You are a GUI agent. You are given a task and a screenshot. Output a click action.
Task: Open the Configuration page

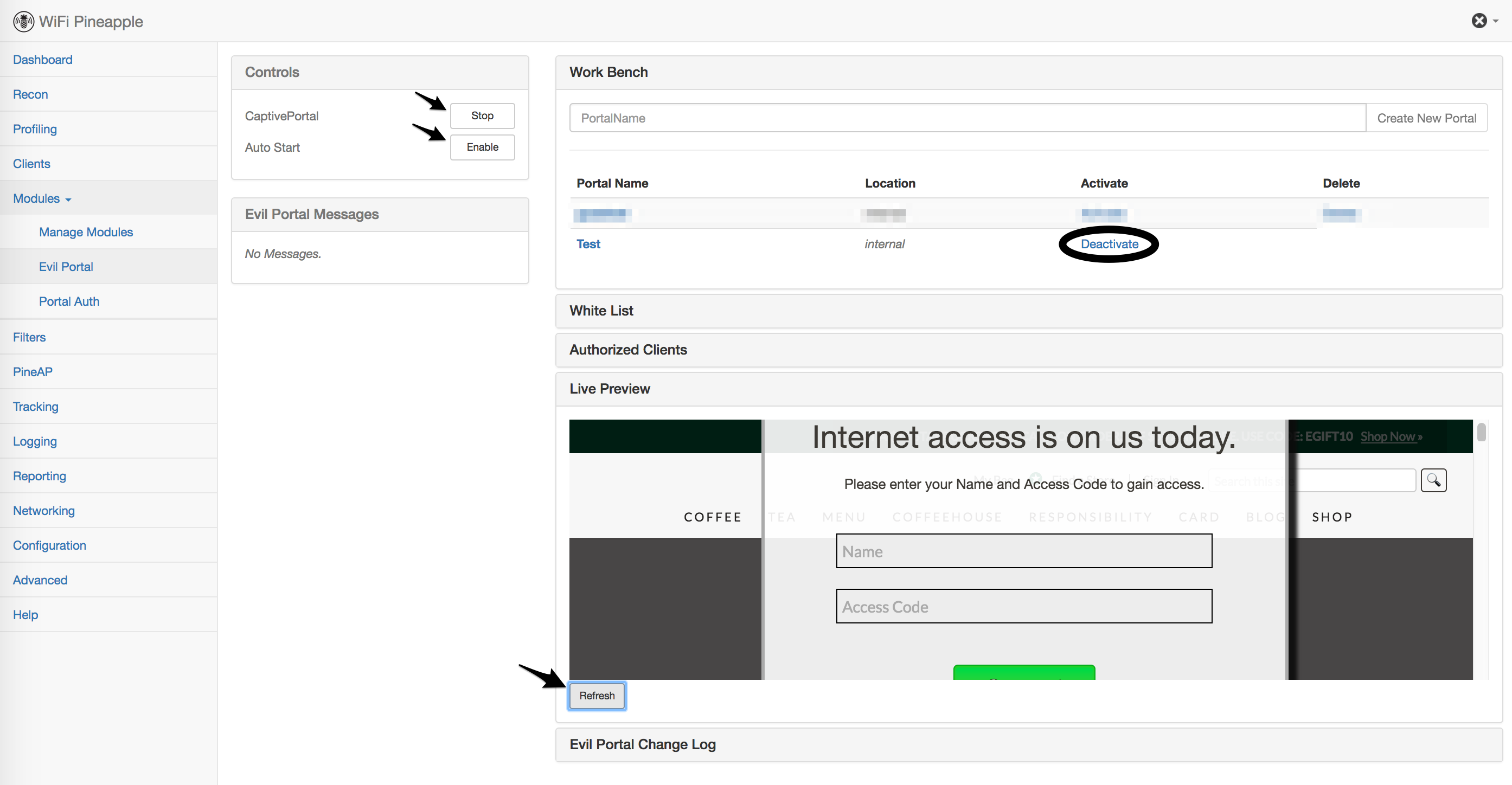49,544
